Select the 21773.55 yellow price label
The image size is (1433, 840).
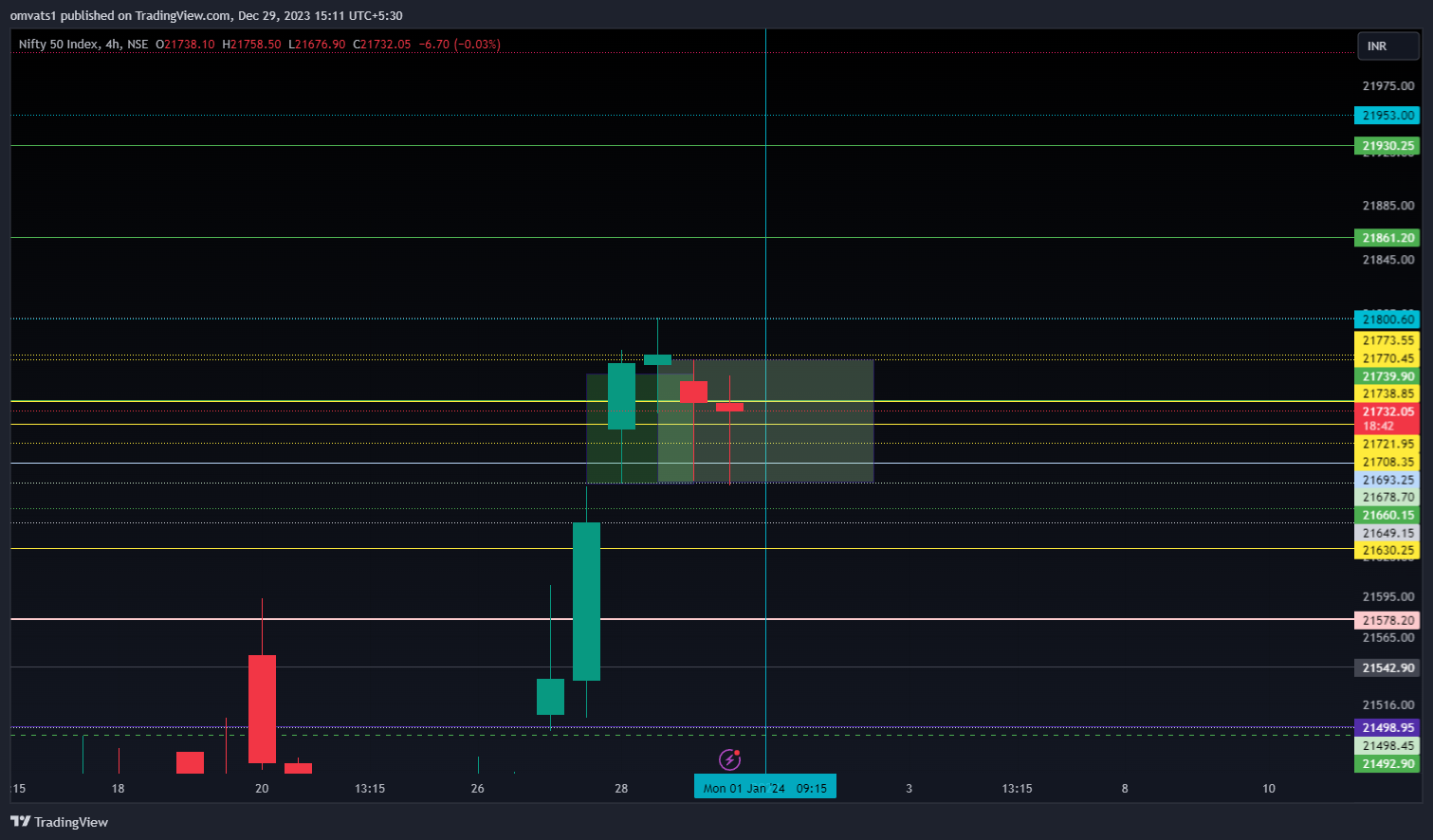[1387, 340]
